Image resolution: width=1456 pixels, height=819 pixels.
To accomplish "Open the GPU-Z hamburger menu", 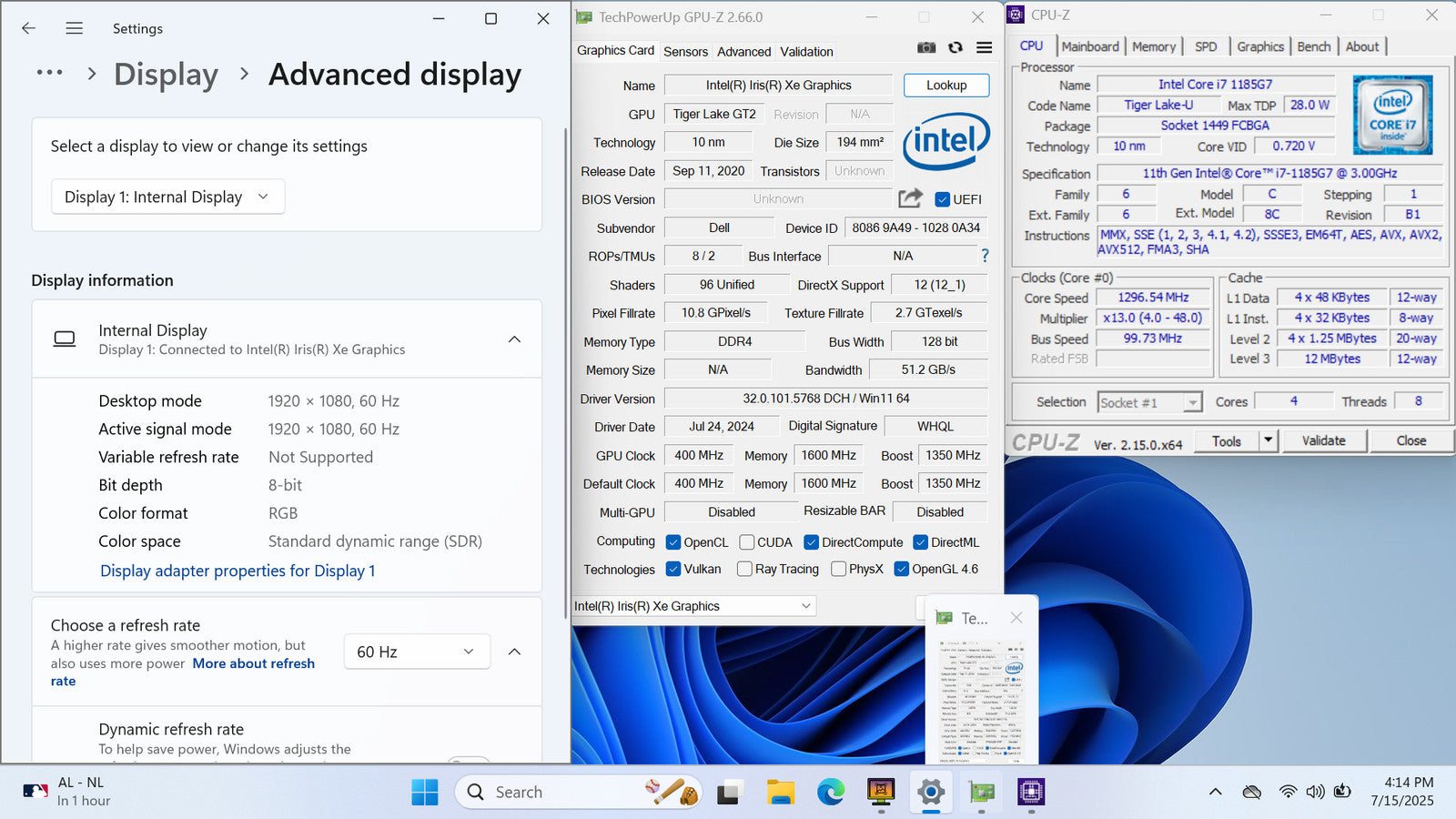I will pyautogui.click(x=984, y=48).
